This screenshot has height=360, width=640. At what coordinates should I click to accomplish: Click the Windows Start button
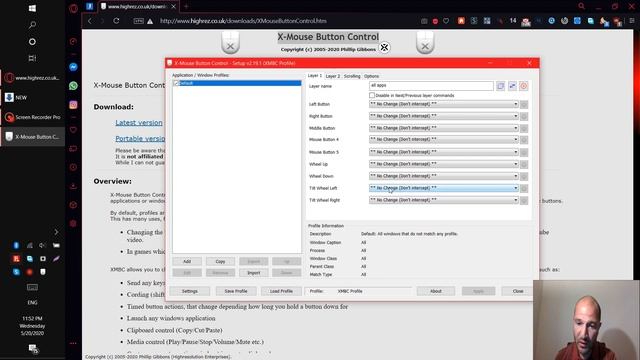click(x=32, y=8)
